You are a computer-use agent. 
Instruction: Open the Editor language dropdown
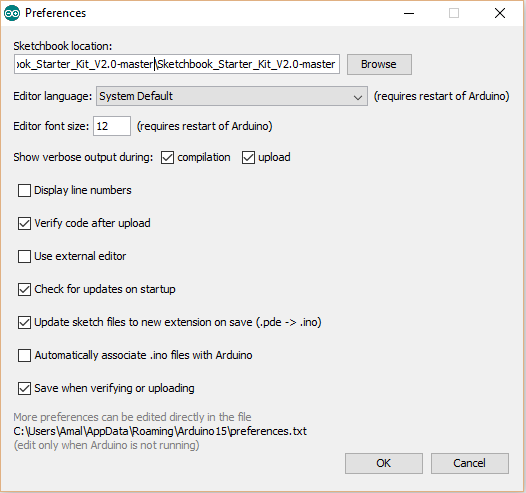click(x=232, y=96)
